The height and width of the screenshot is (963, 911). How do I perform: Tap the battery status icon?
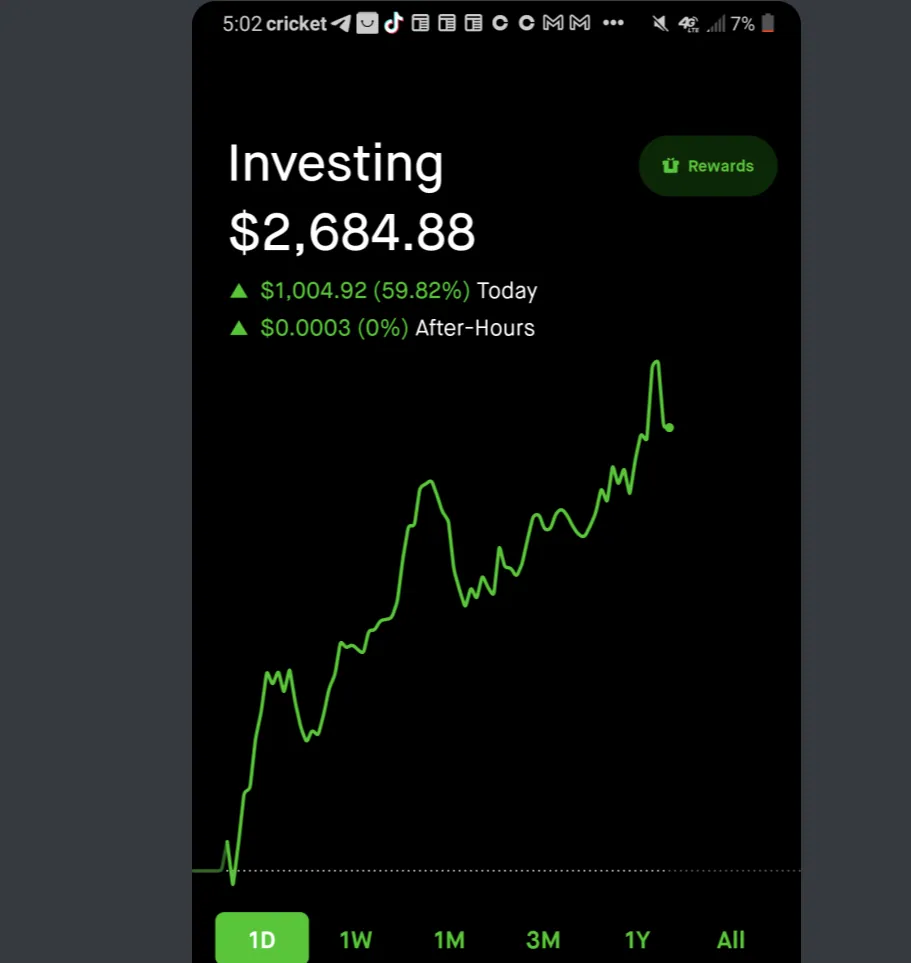click(768, 24)
